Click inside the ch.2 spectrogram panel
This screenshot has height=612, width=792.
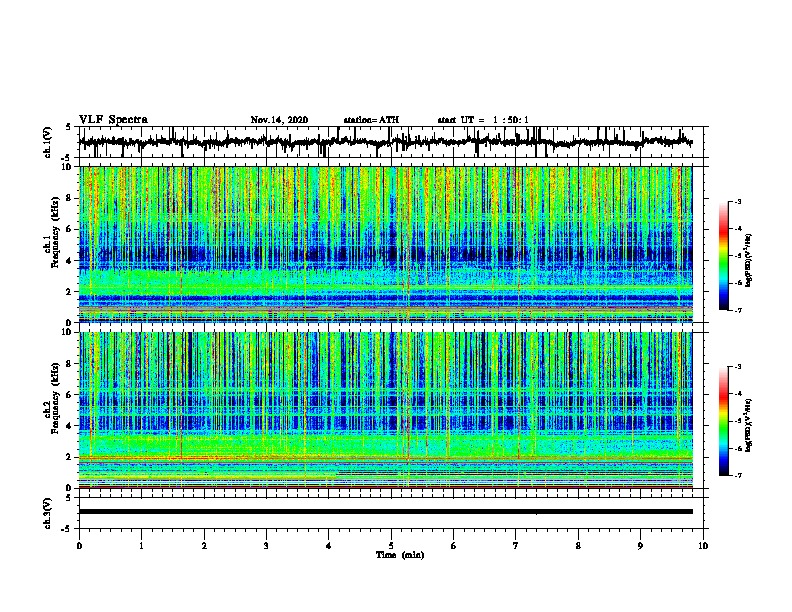pos(386,410)
